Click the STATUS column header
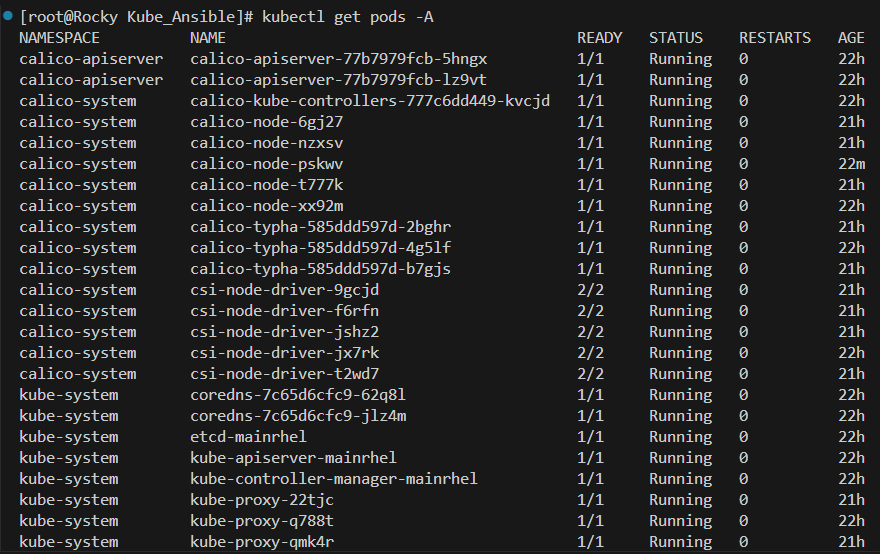Viewport: 880px width, 554px height. tap(676, 38)
